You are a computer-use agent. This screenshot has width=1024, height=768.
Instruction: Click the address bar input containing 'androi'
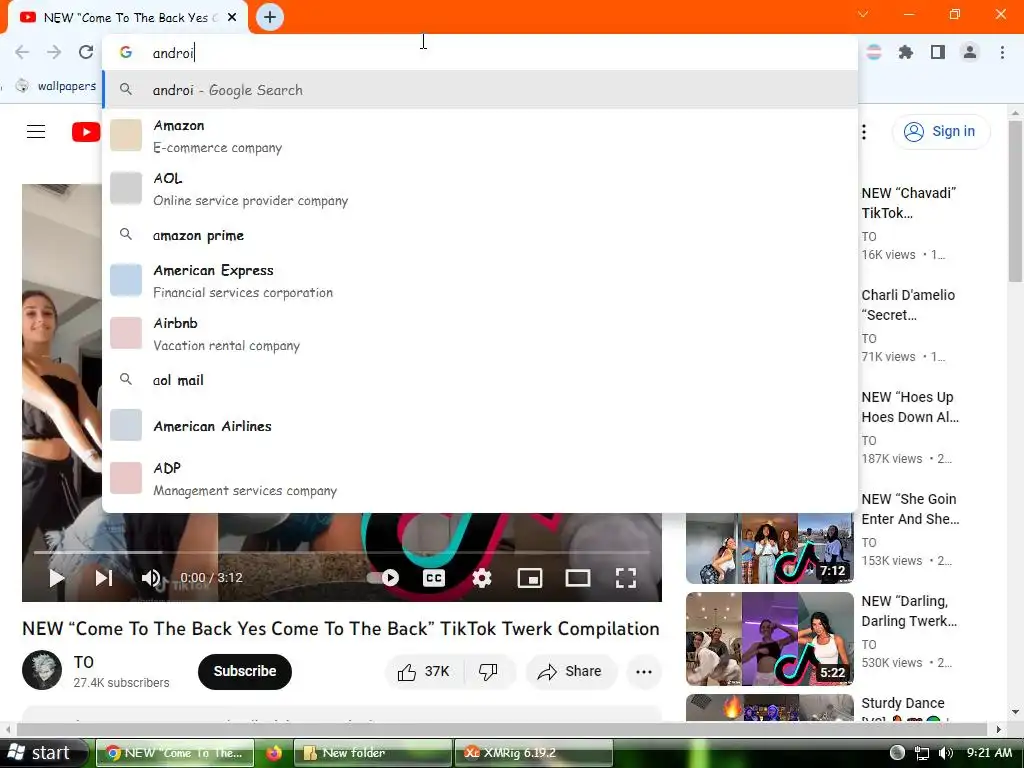click(480, 53)
